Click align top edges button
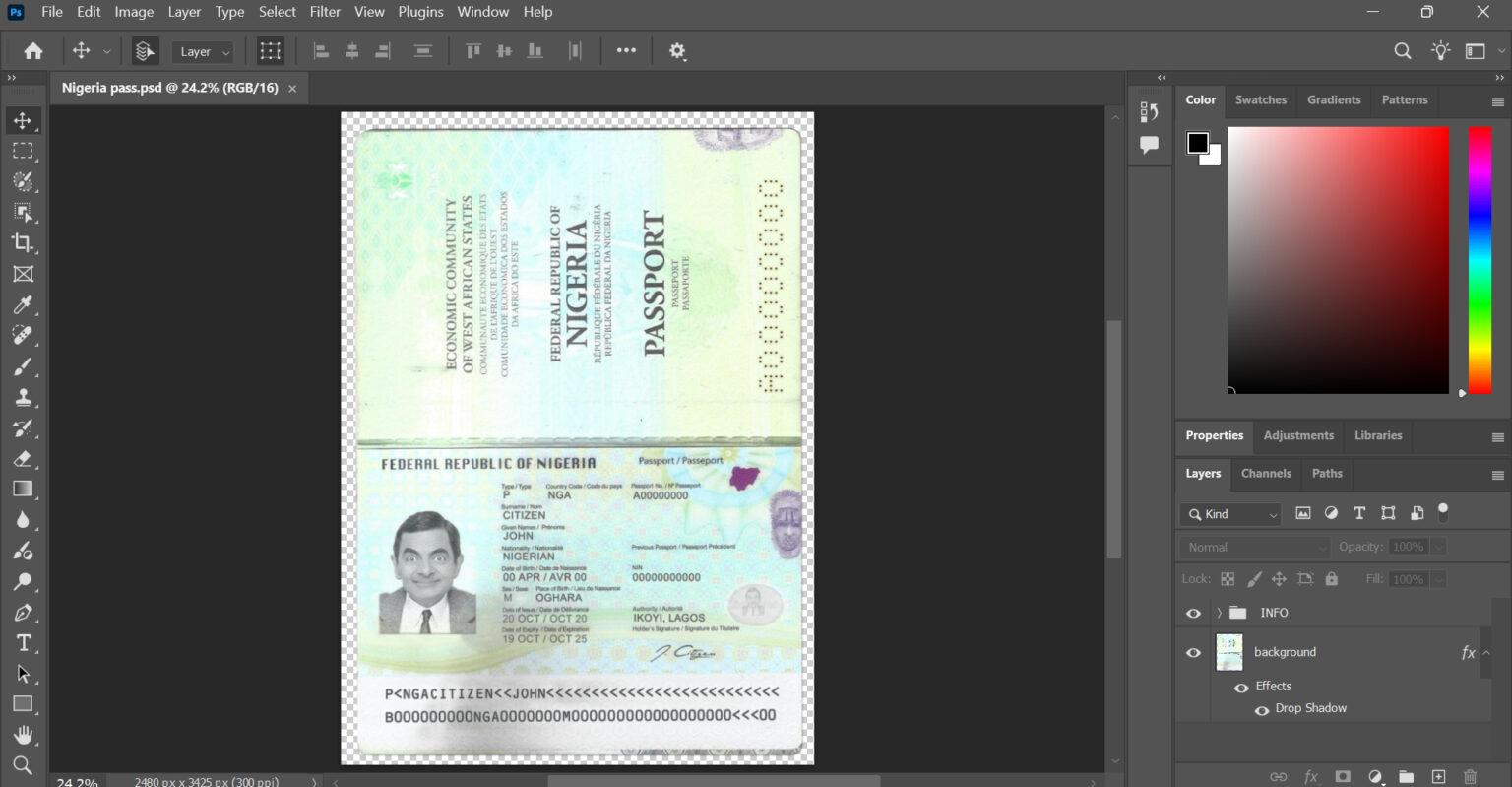This screenshot has width=1512, height=787. (472, 51)
